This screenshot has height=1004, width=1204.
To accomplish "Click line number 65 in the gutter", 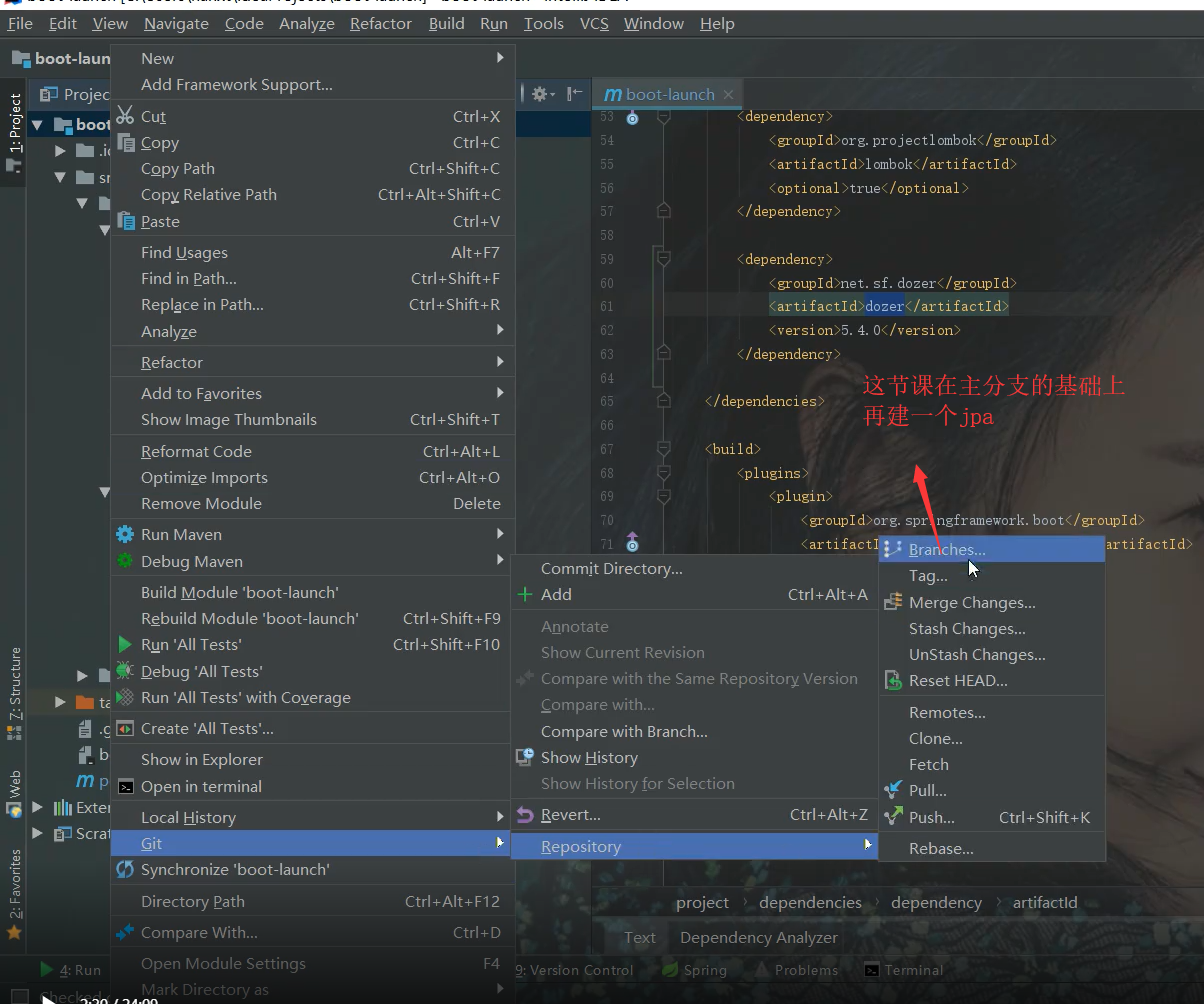I will (607, 401).
